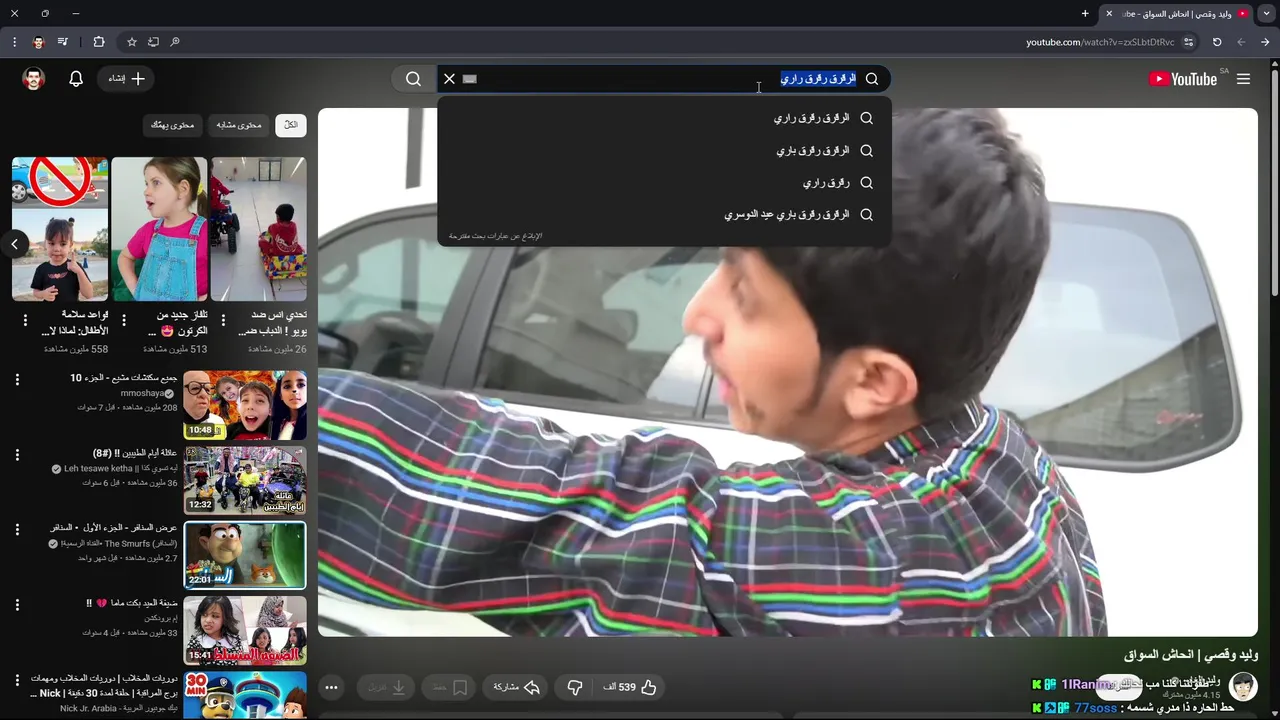Open options for جميع سكتشات مشيع video

pos(17,380)
